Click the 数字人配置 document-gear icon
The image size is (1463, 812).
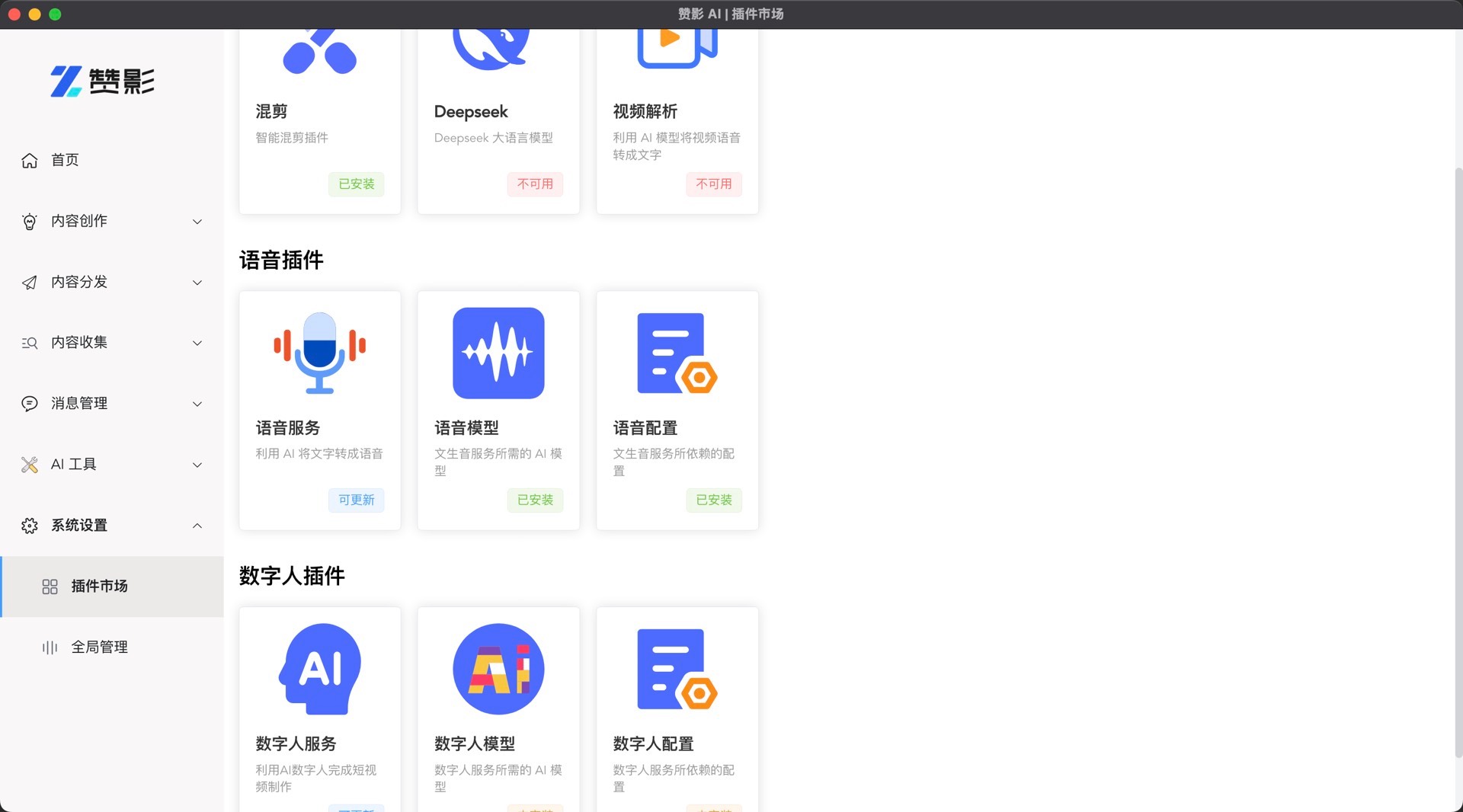(677, 669)
